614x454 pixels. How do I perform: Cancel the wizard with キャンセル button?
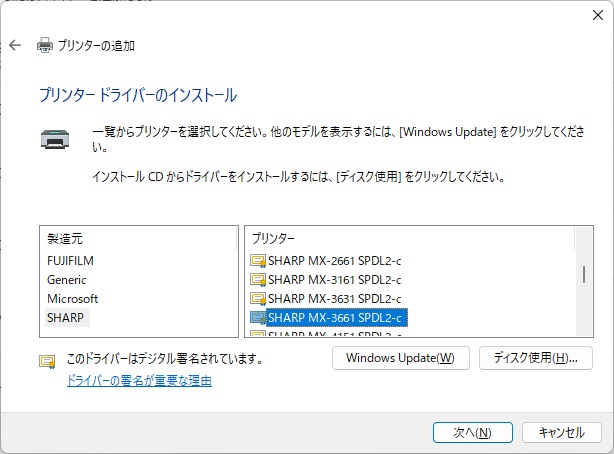[561, 432]
